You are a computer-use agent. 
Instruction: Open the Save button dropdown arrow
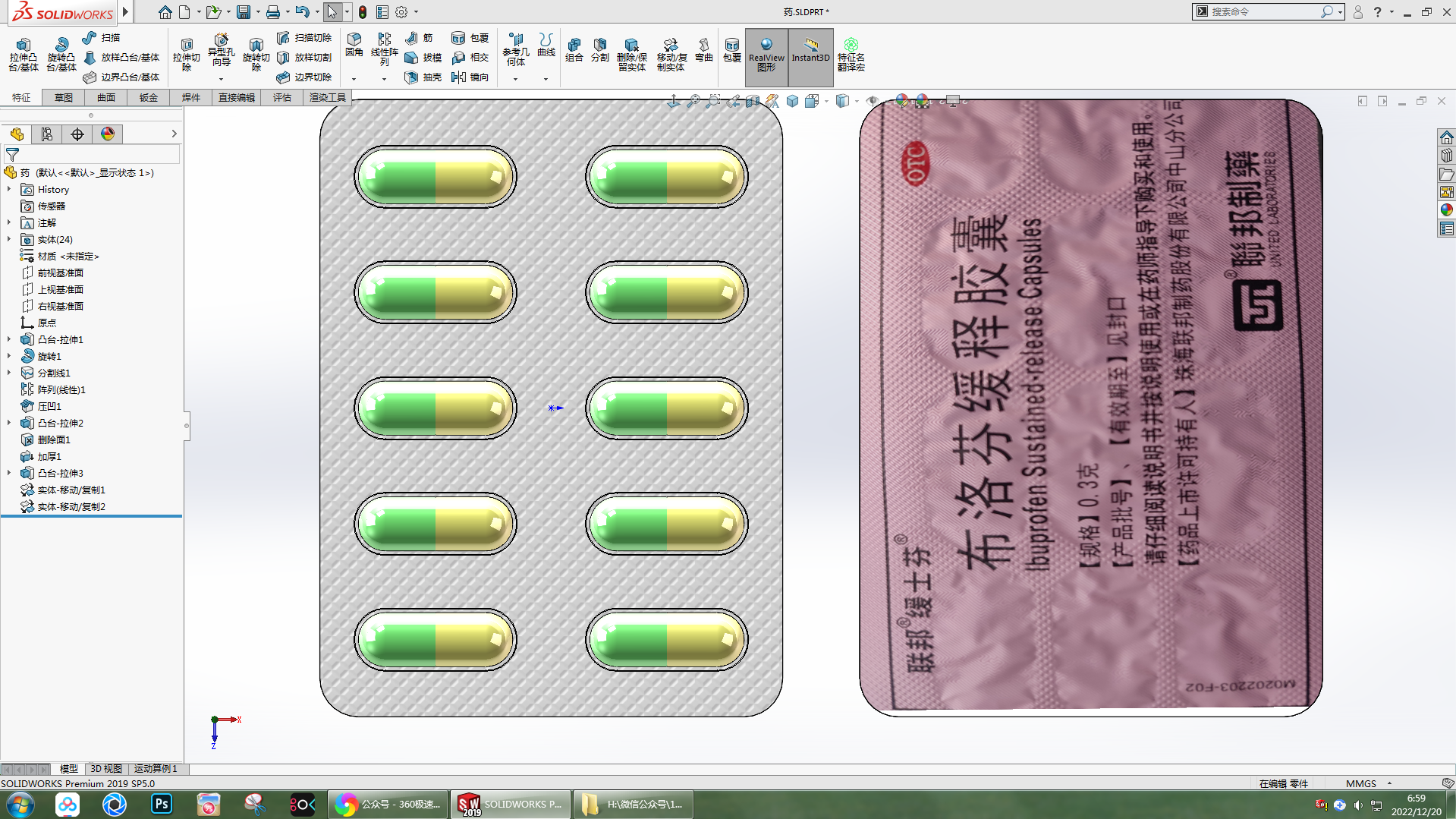pyautogui.click(x=258, y=12)
